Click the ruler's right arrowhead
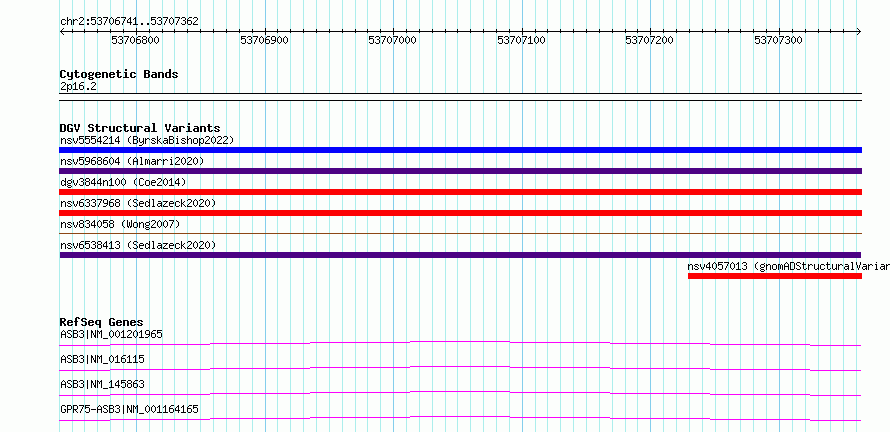The image size is (890, 432). pyautogui.click(x=859, y=31)
